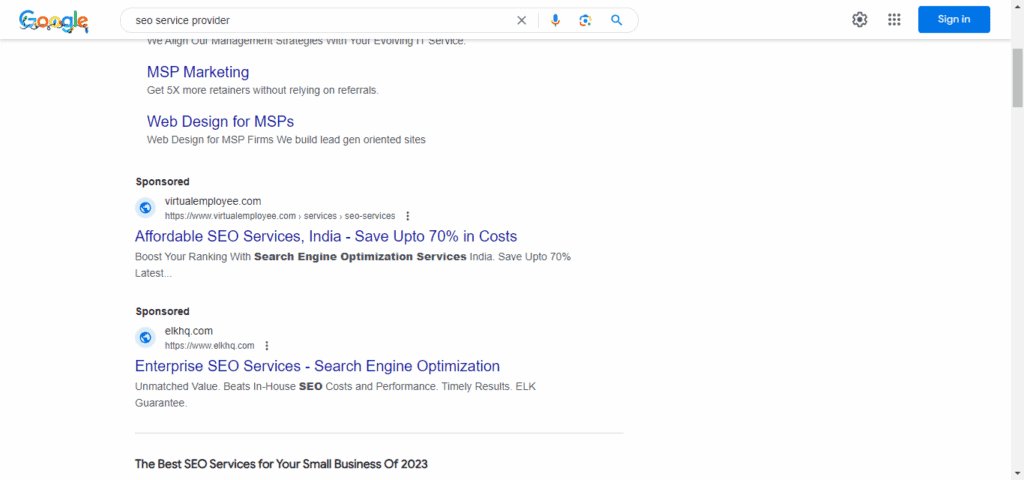The height and width of the screenshot is (480, 1024).
Task: Click 'The Best SEO Services for Your Small Business' heading
Action: pos(281,464)
